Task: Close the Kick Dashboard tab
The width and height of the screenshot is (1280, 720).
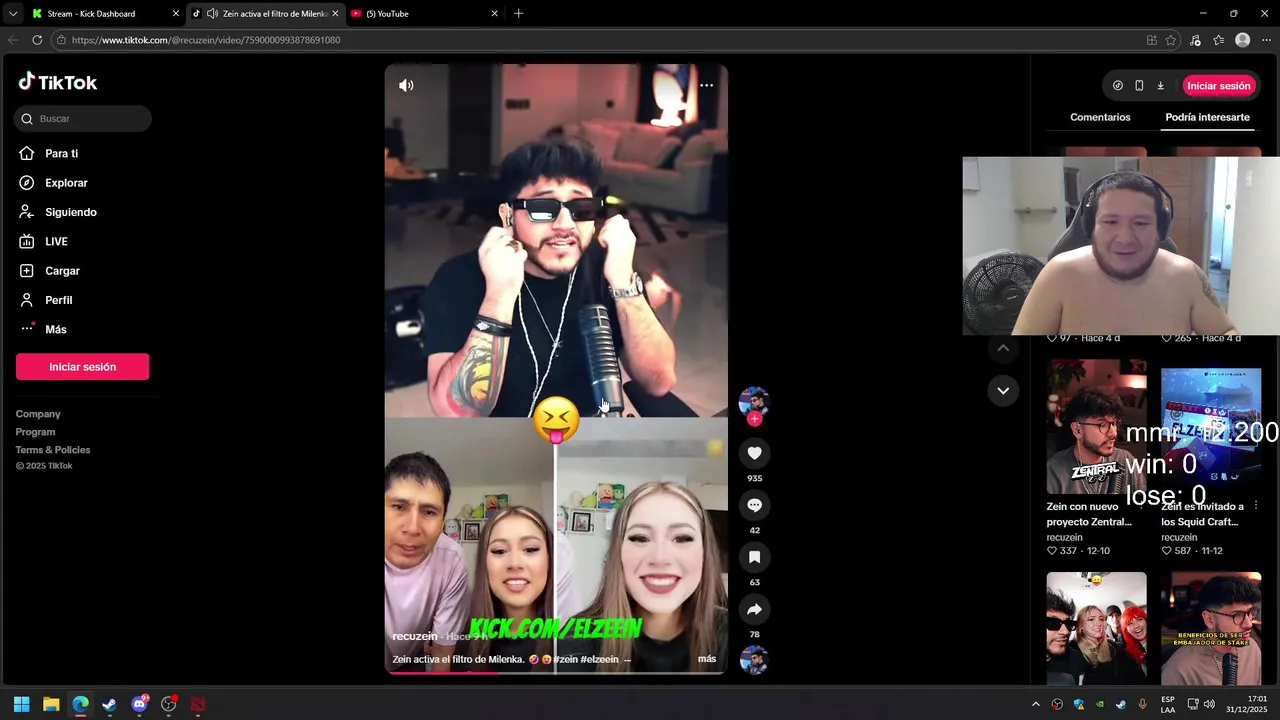Action: [x=175, y=14]
